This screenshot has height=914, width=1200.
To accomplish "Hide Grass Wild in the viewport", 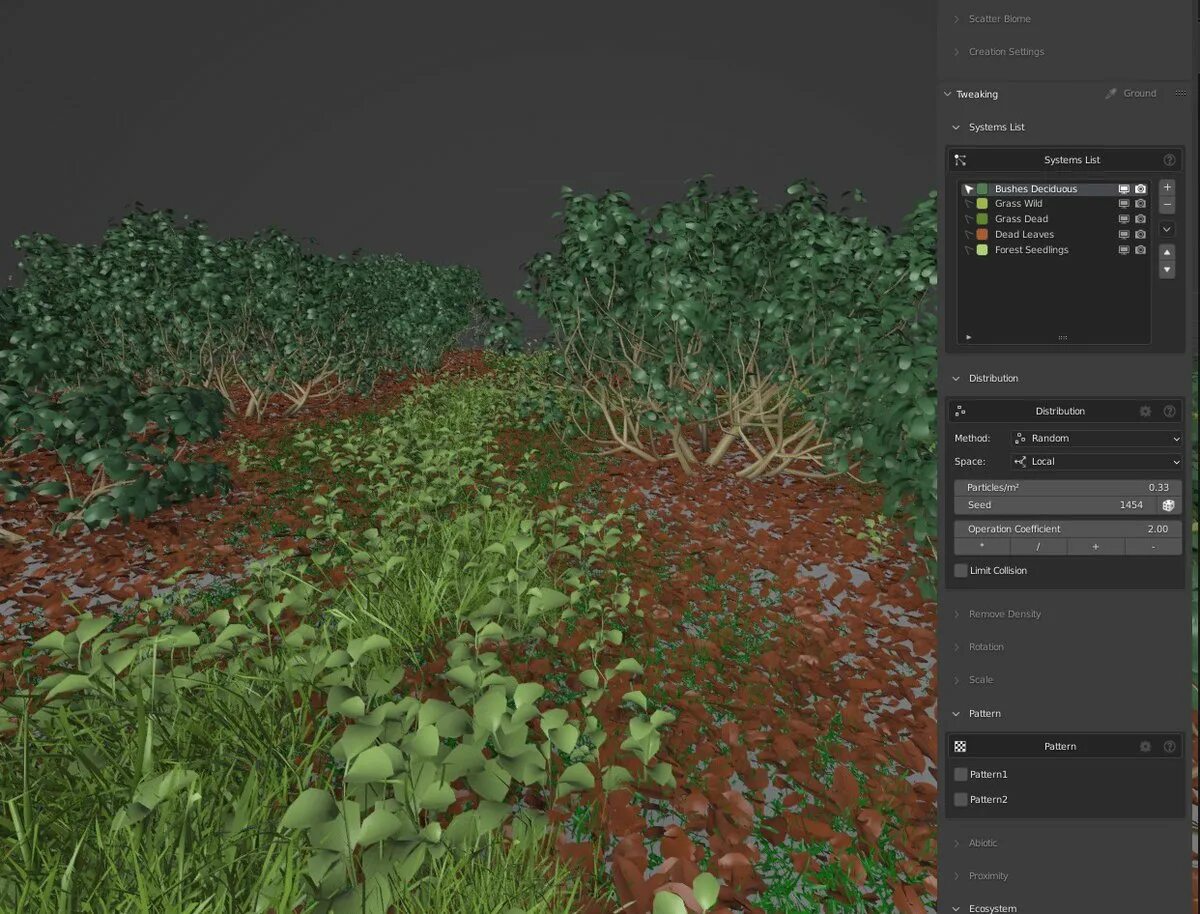I will [x=1124, y=203].
